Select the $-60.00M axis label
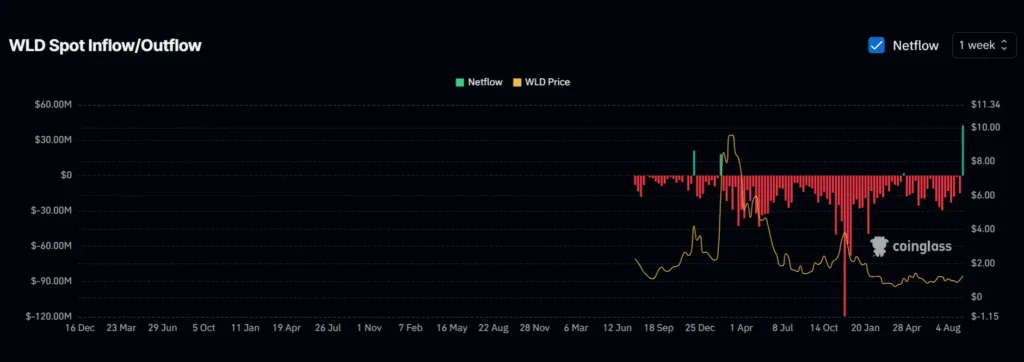 coord(52,246)
